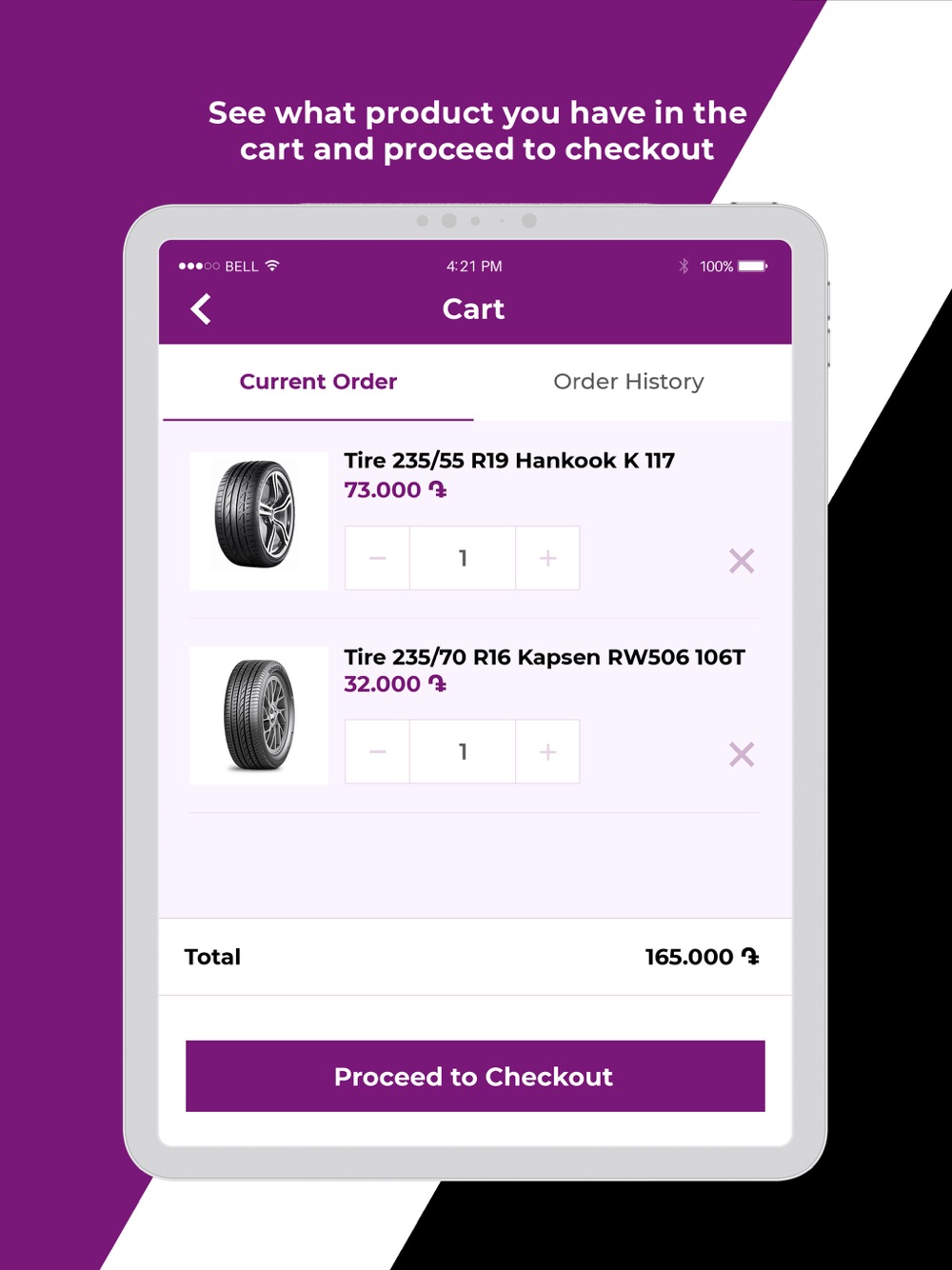The image size is (952, 1270).
Task: Switch to the Current Order tab
Action: click(318, 382)
